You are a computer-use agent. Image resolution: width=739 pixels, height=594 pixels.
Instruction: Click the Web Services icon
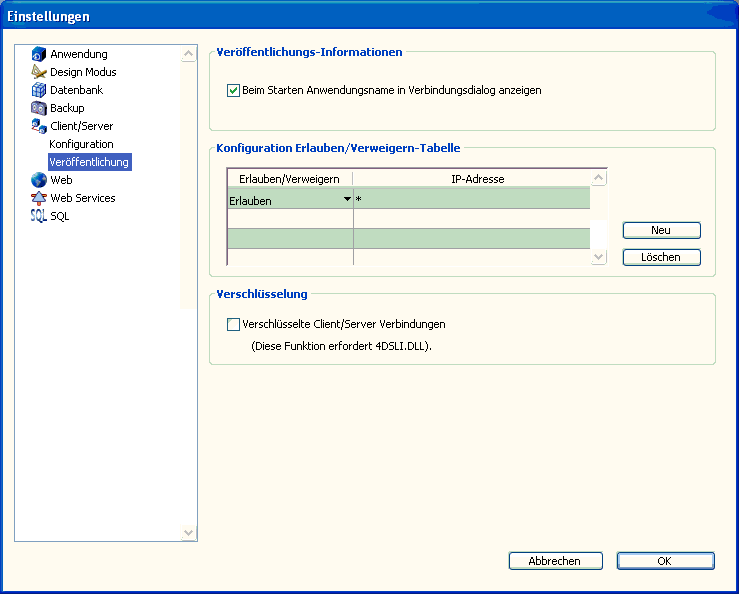[x=39, y=198]
